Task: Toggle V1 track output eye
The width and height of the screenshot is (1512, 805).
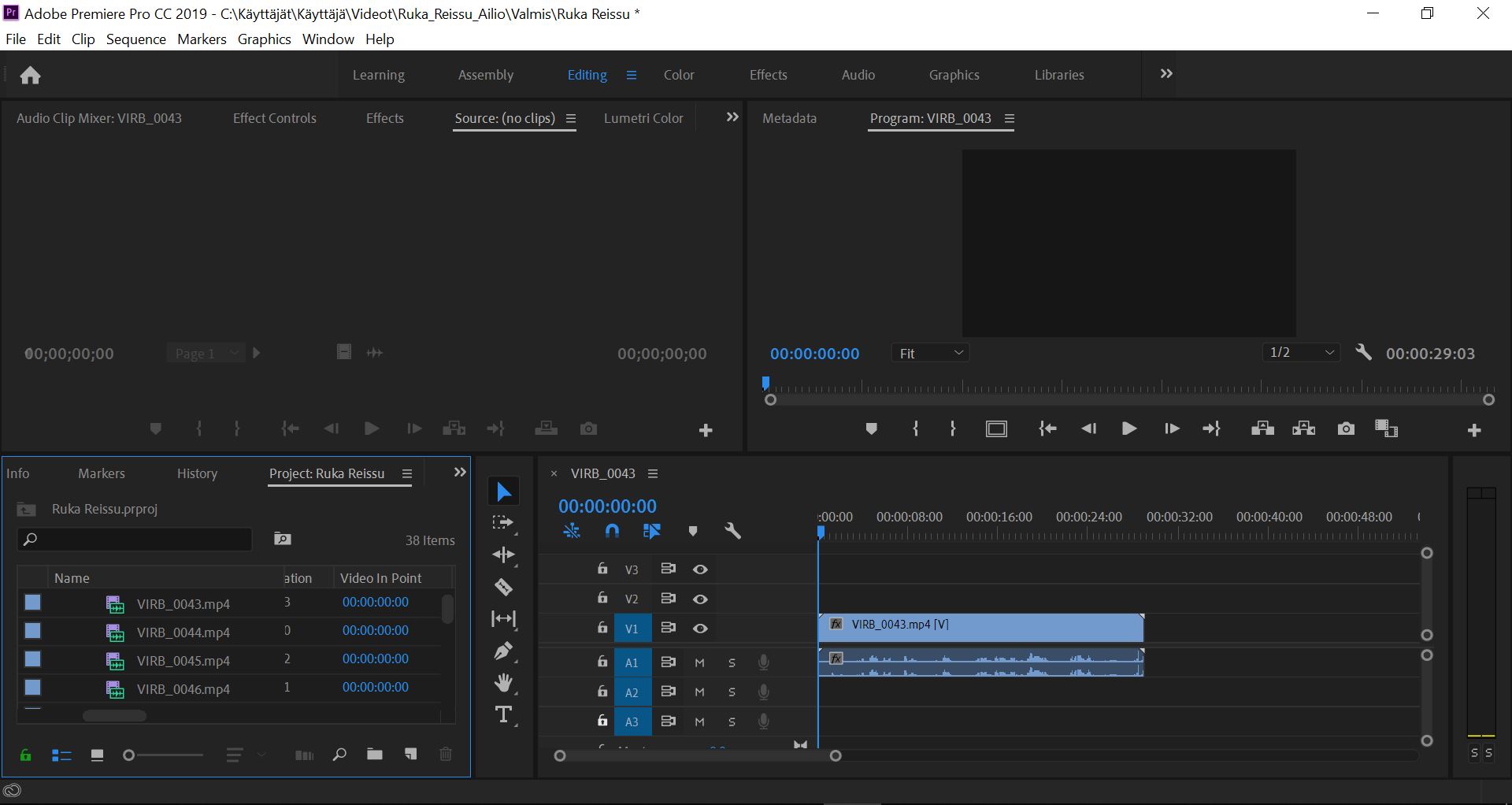Action: (x=700, y=629)
